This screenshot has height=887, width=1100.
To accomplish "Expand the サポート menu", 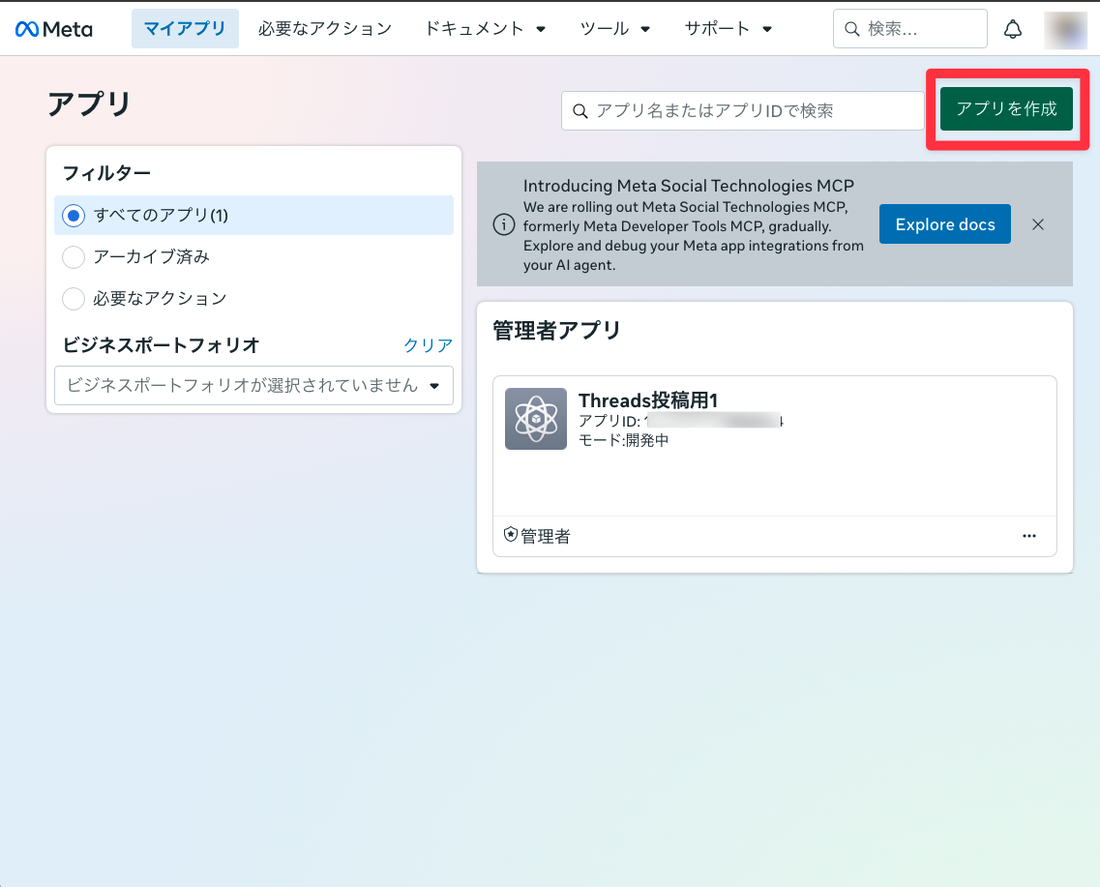I will (728, 29).
